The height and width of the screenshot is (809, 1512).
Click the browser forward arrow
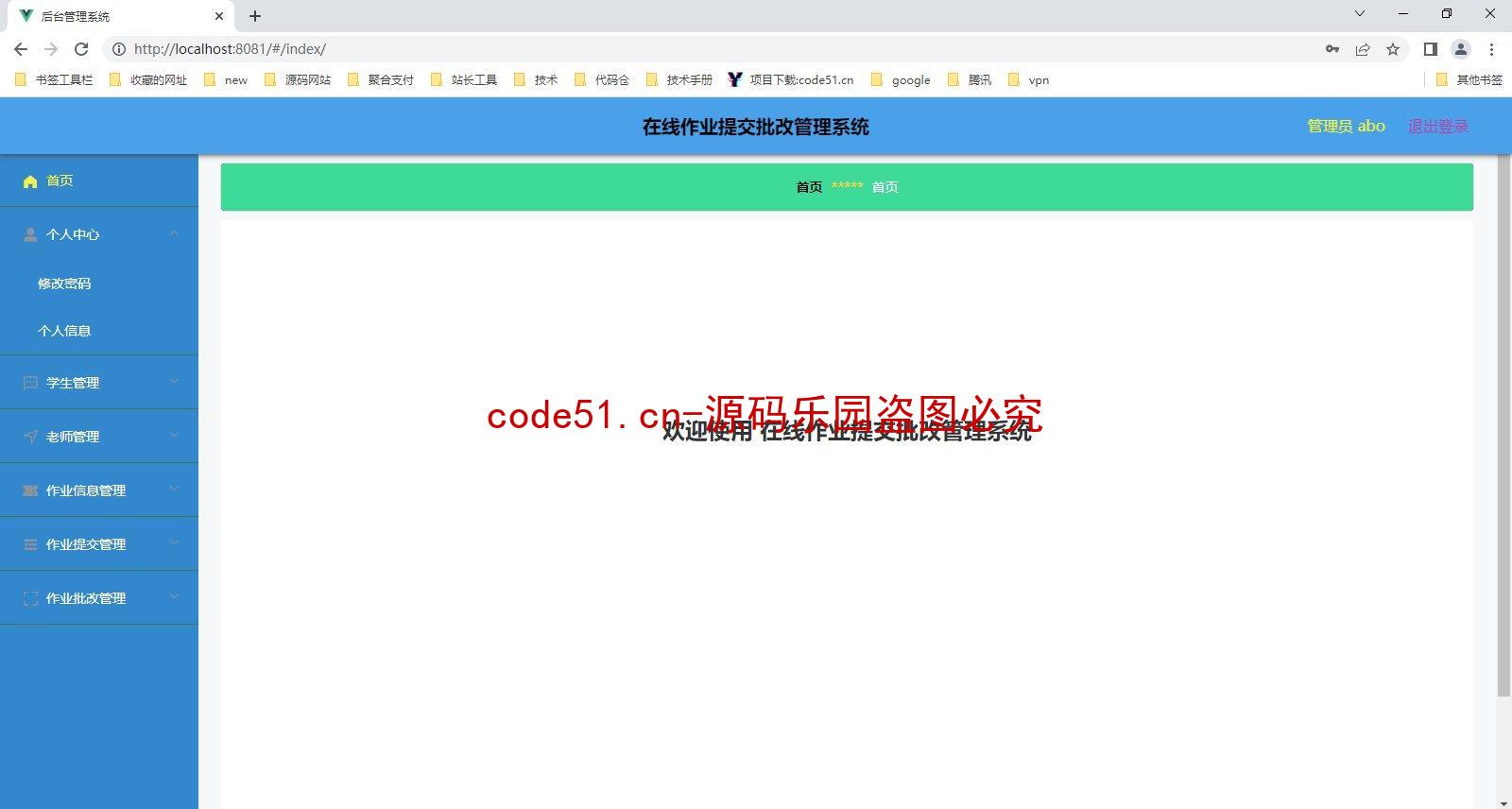click(x=51, y=49)
